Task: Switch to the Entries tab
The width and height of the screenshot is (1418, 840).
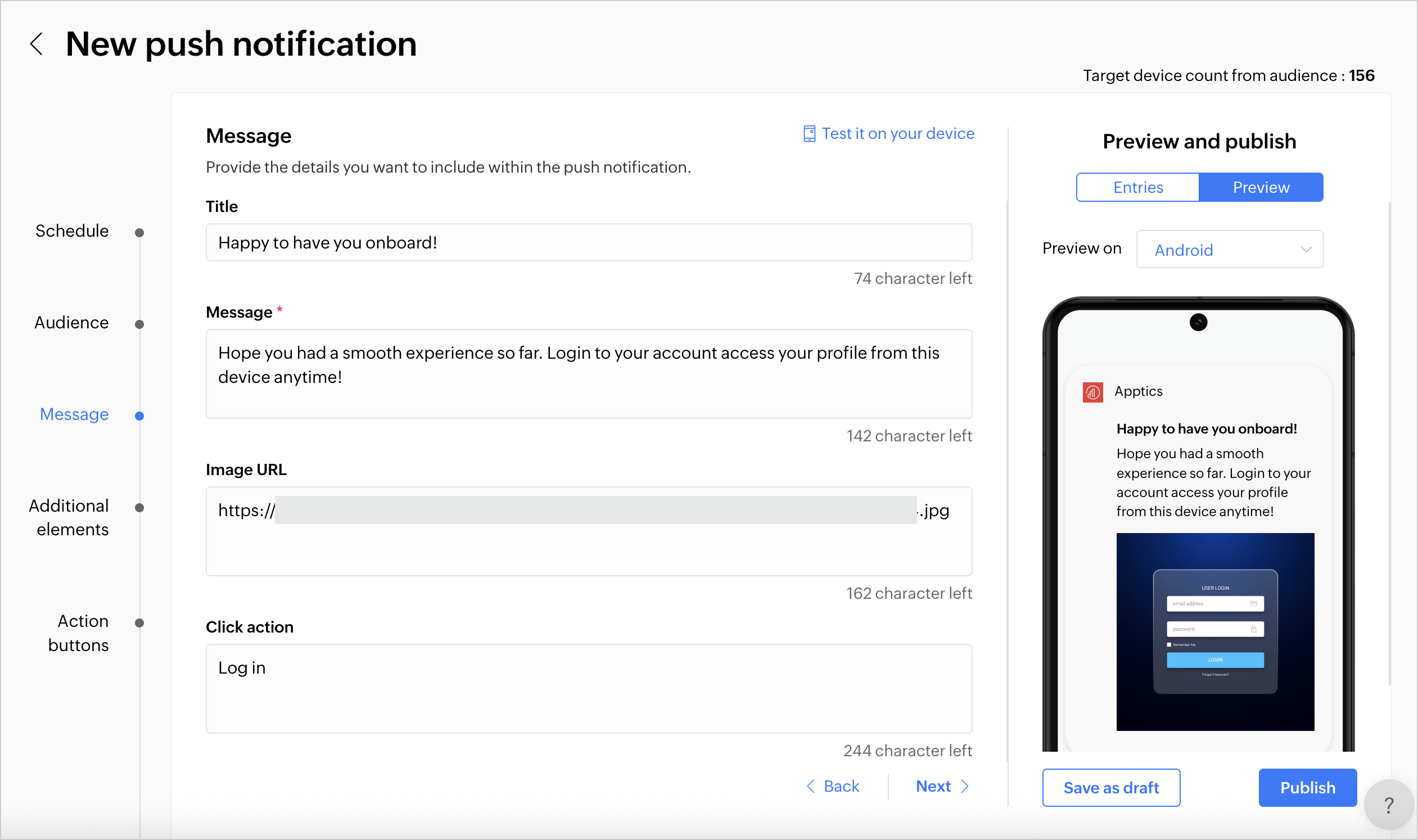Action: click(1138, 187)
